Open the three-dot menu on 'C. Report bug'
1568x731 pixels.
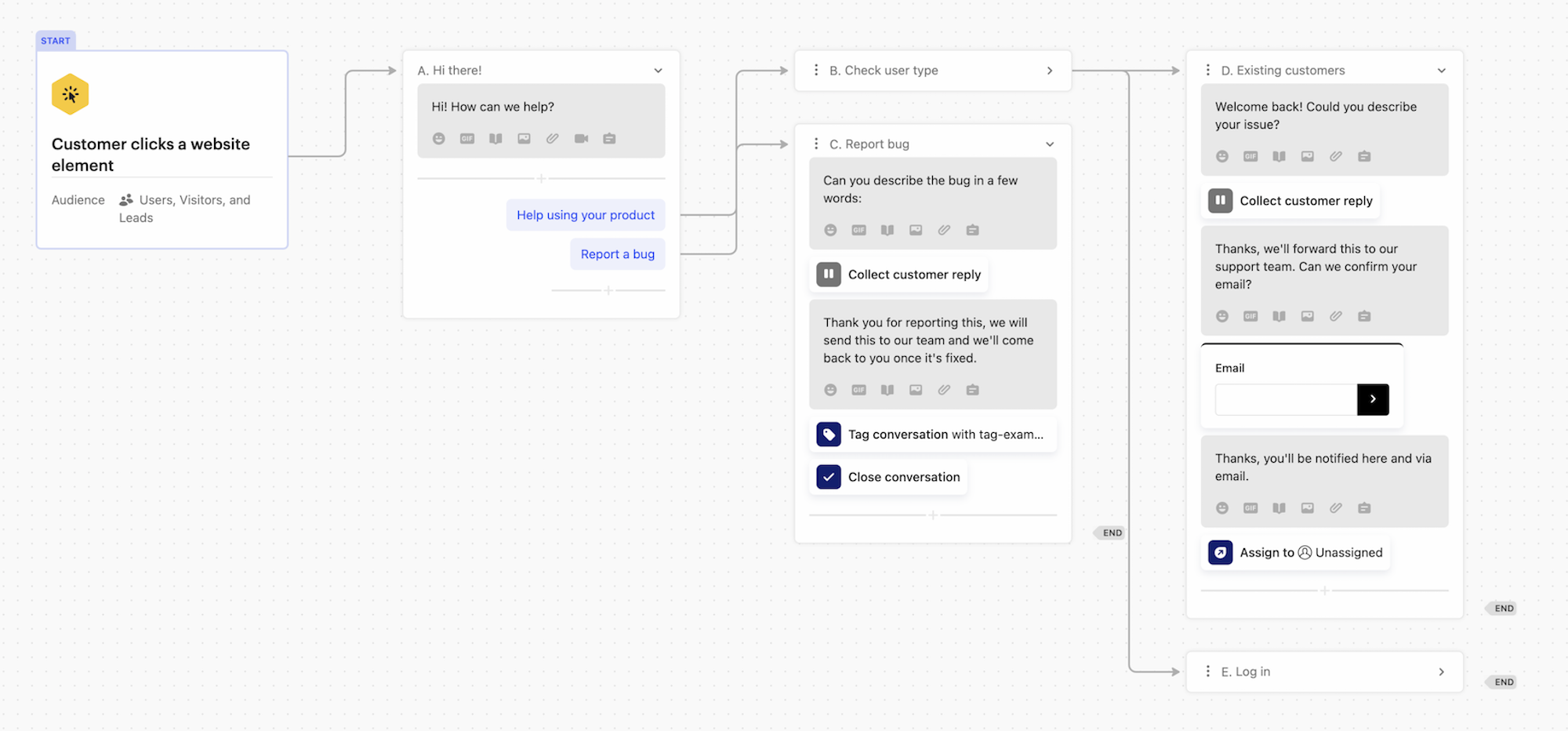click(816, 144)
